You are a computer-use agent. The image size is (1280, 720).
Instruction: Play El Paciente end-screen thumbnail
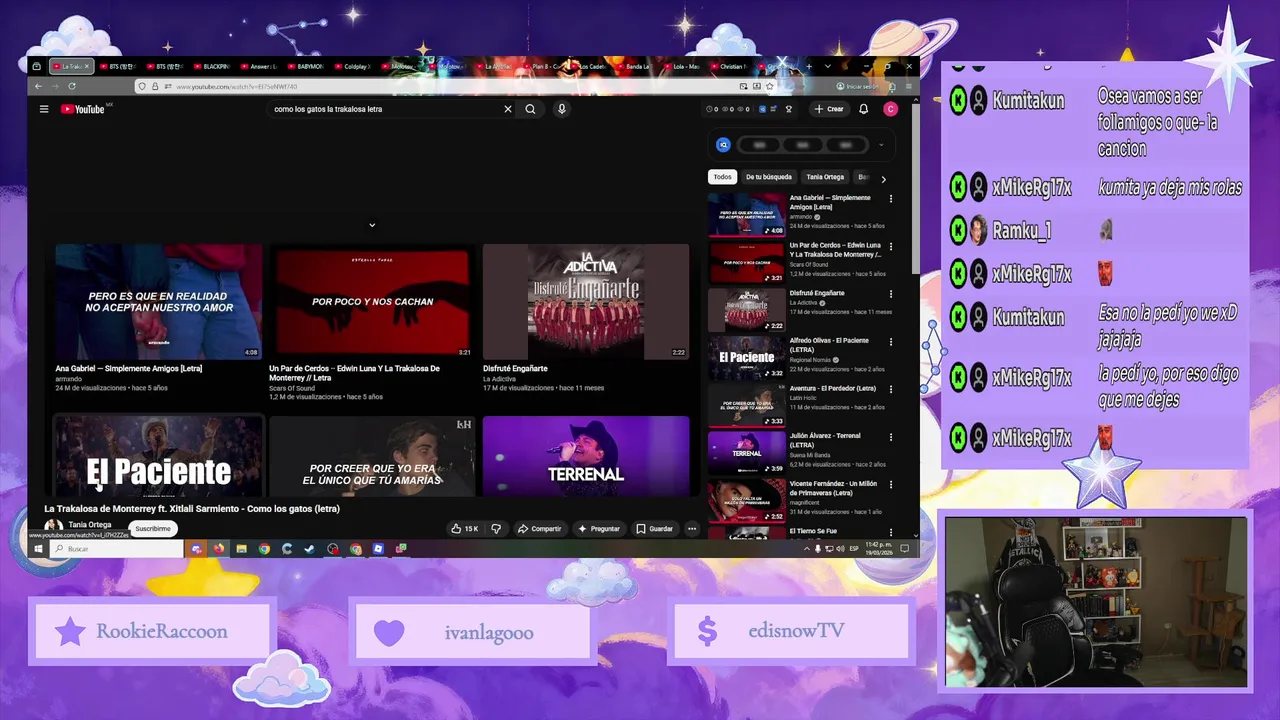tap(159, 456)
